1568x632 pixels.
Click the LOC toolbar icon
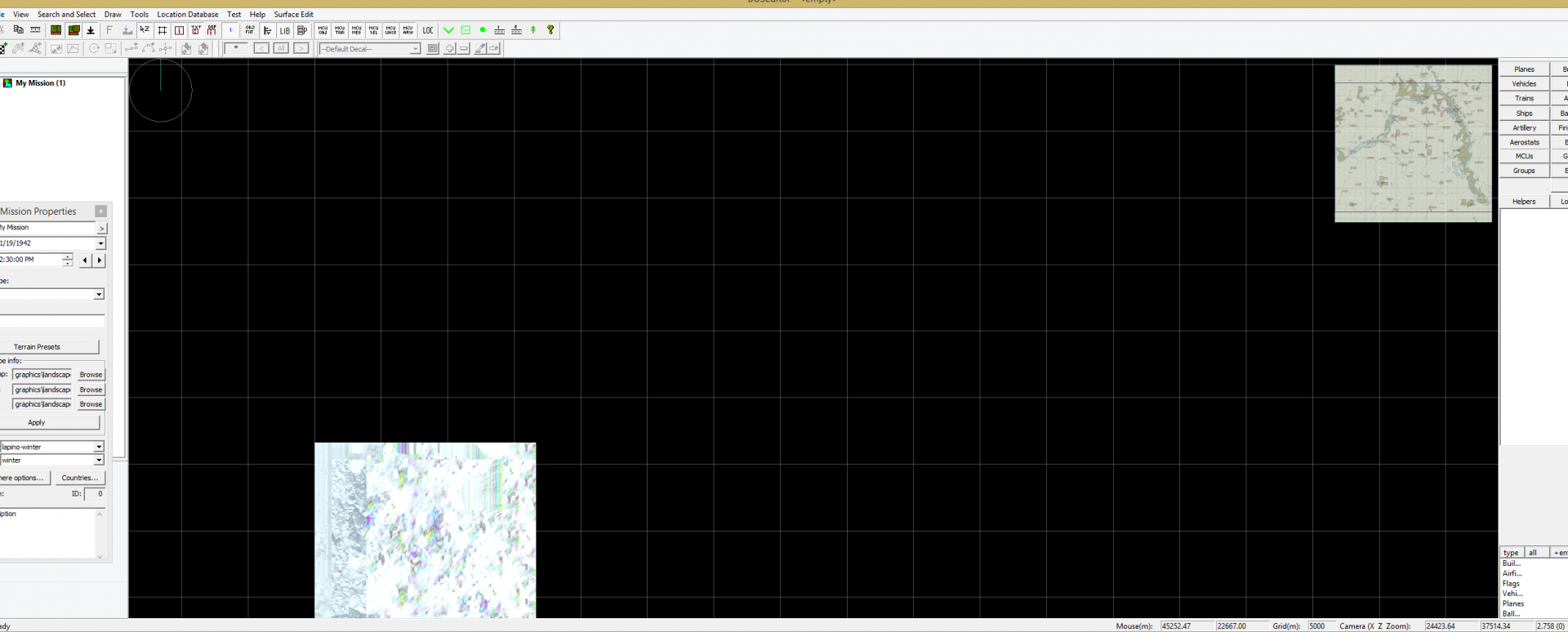(x=428, y=30)
